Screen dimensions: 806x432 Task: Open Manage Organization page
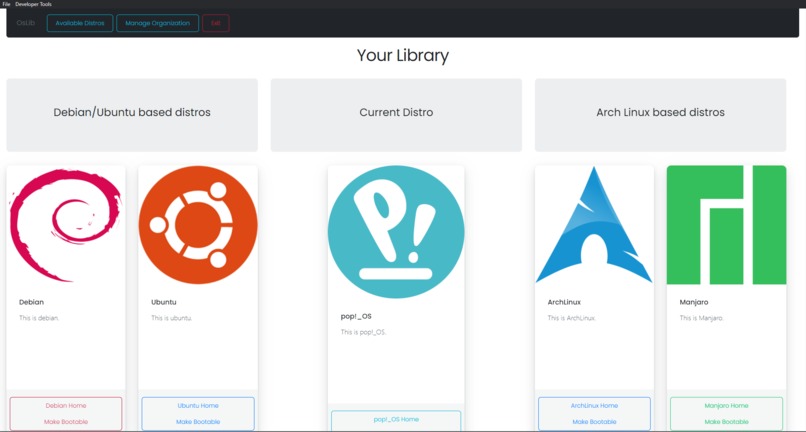157,23
